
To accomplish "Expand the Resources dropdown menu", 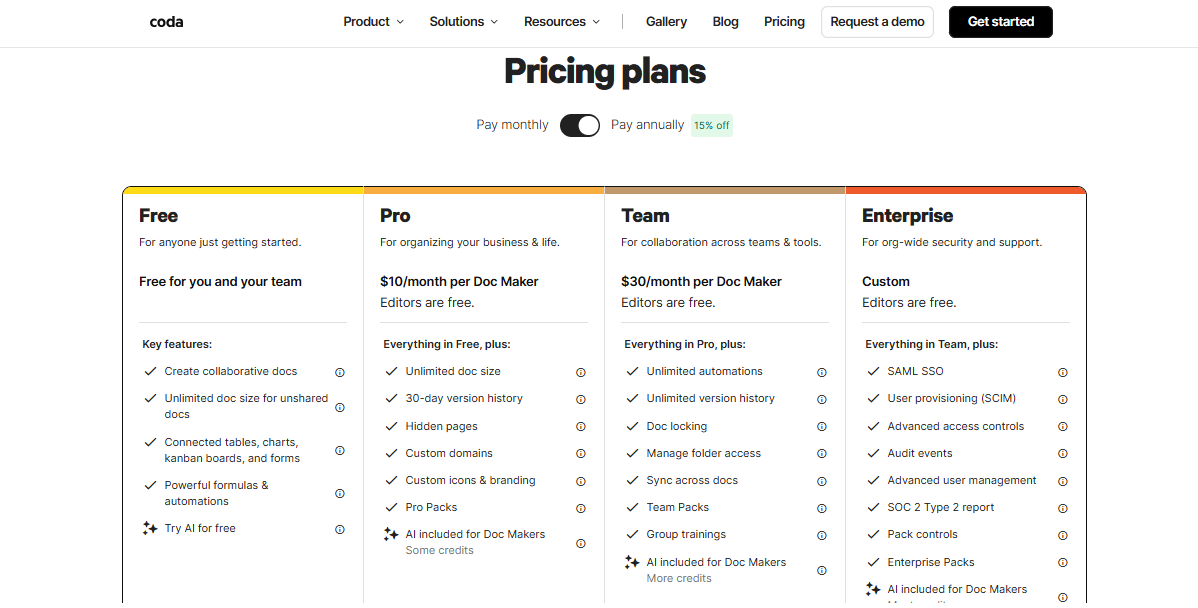I will 562,21.
